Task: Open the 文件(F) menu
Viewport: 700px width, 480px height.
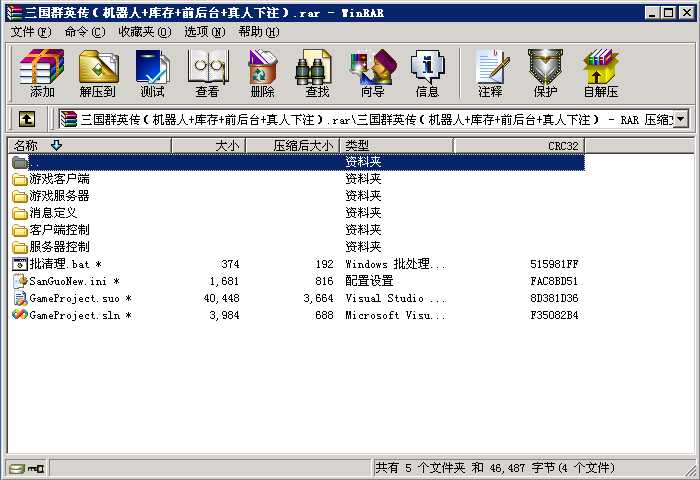Action: [31, 32]
